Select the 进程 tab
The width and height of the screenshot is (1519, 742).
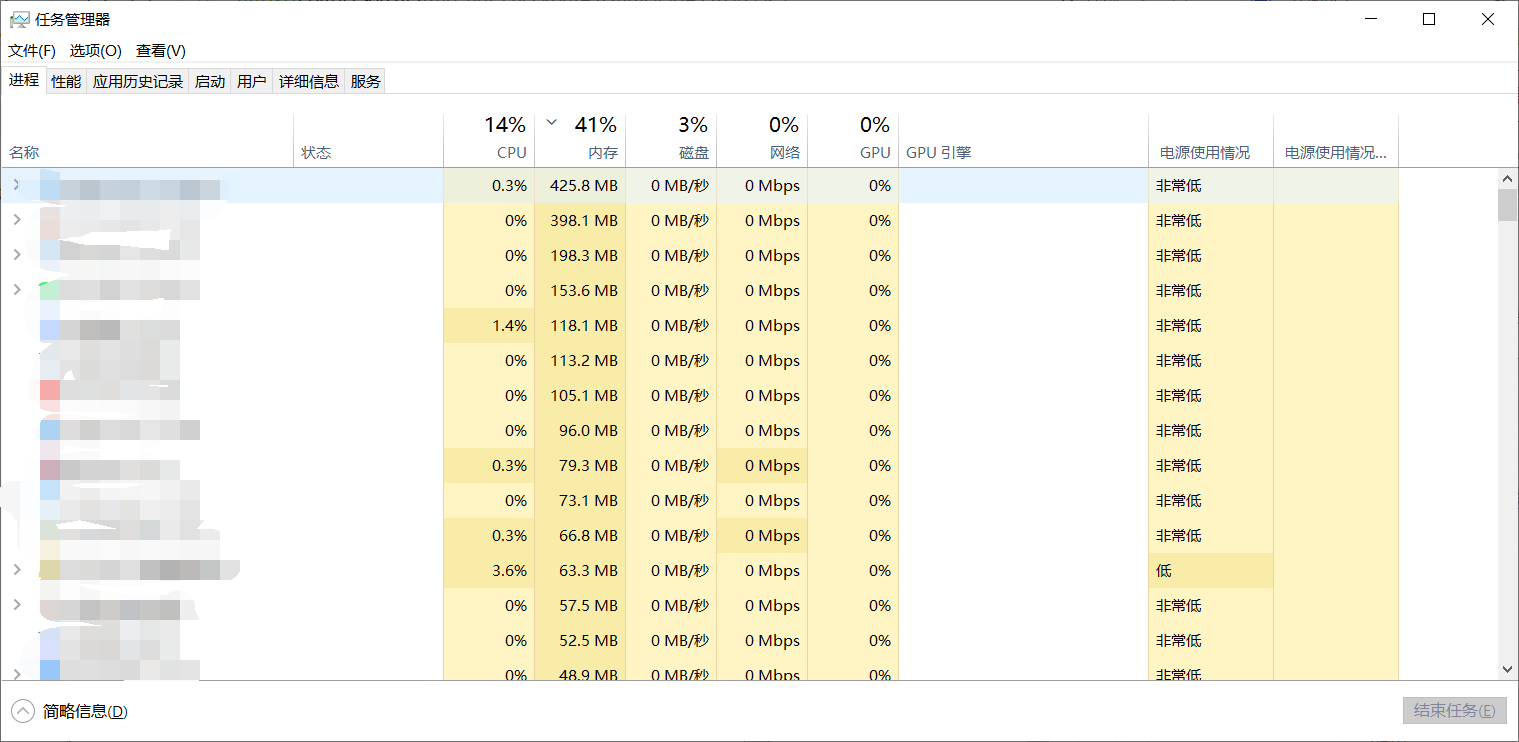click(x=24, y=80)
